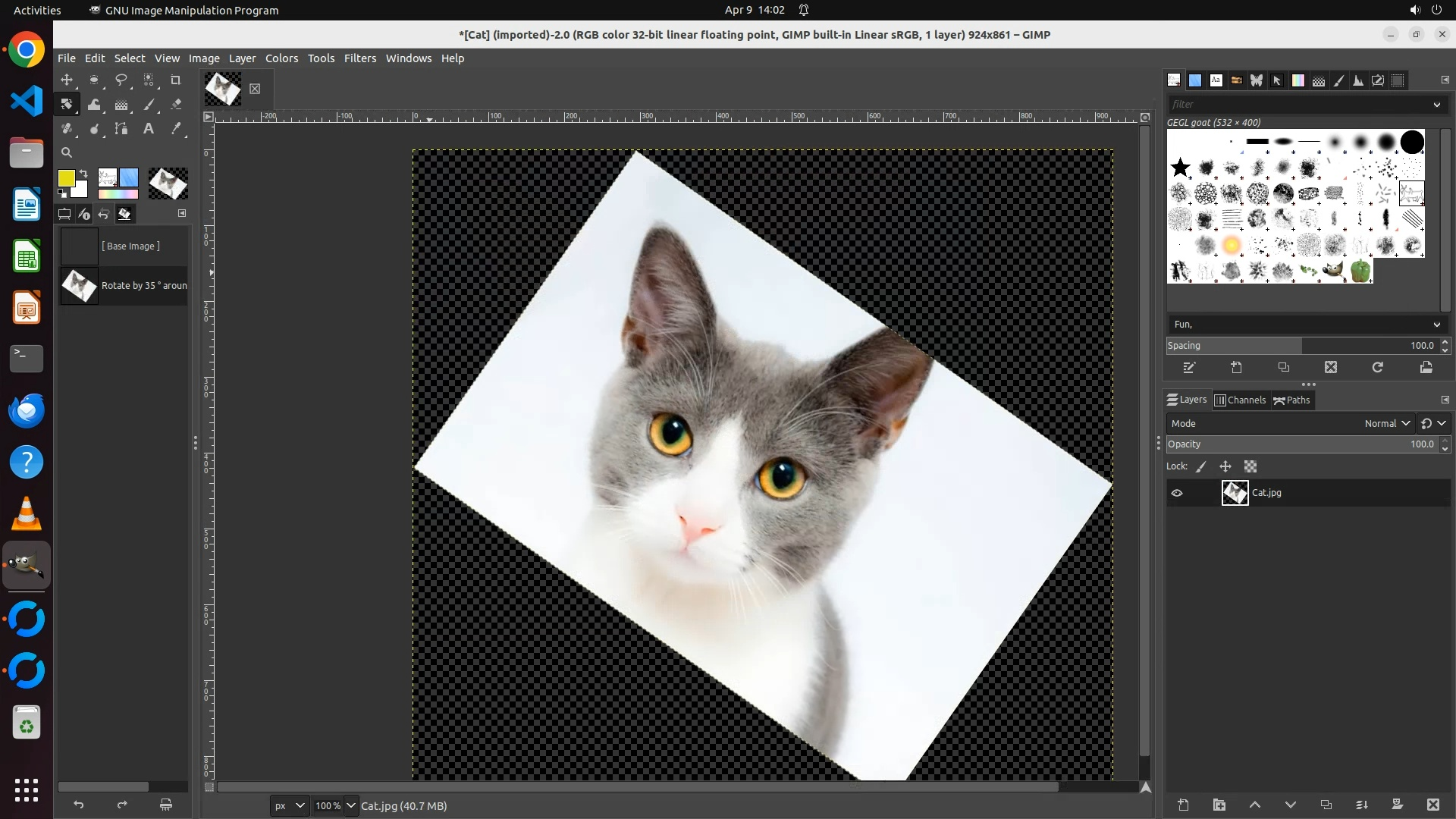The height and width of the screenshot is (819, 1456).
Task: Hide the Cat.jpg layer with eye icon
Action: pyautogui.click(x=1177, y=493)
